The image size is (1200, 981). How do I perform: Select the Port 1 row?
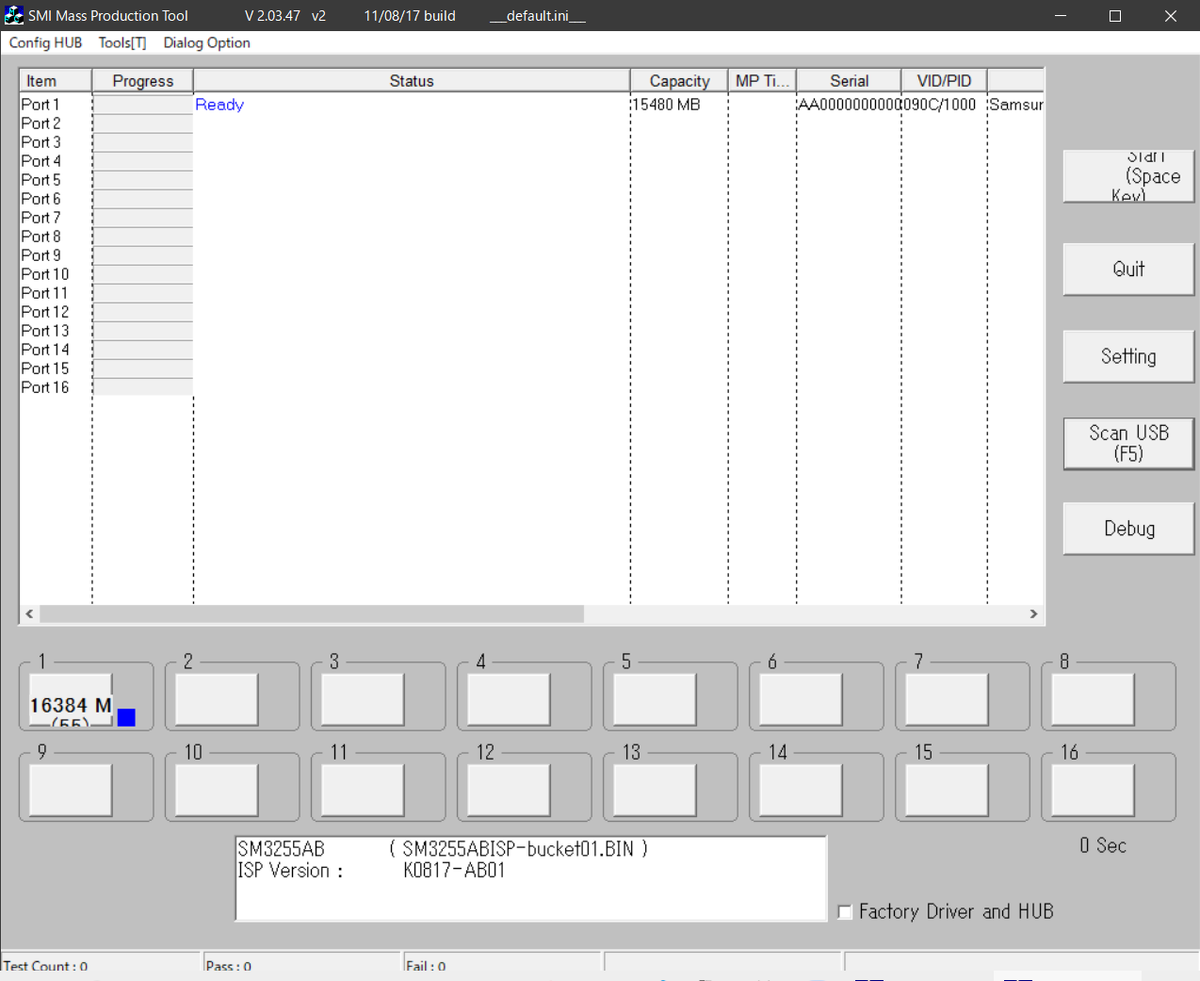point(532,104)
